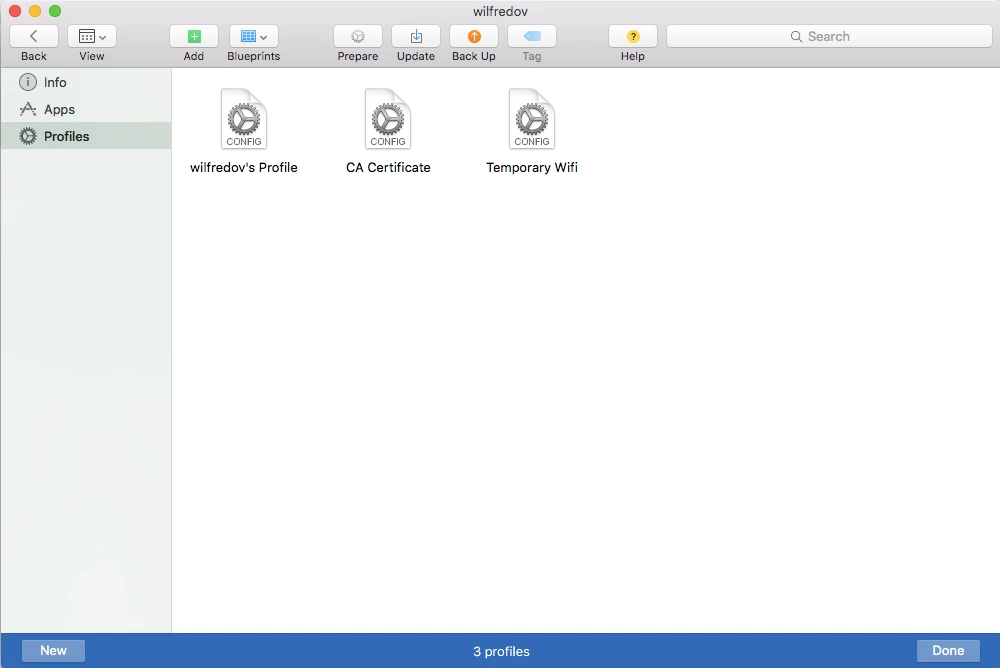Screen dimensions: 1000x668
Task: Click the green Add plus icon
Action: pos(194,36)
